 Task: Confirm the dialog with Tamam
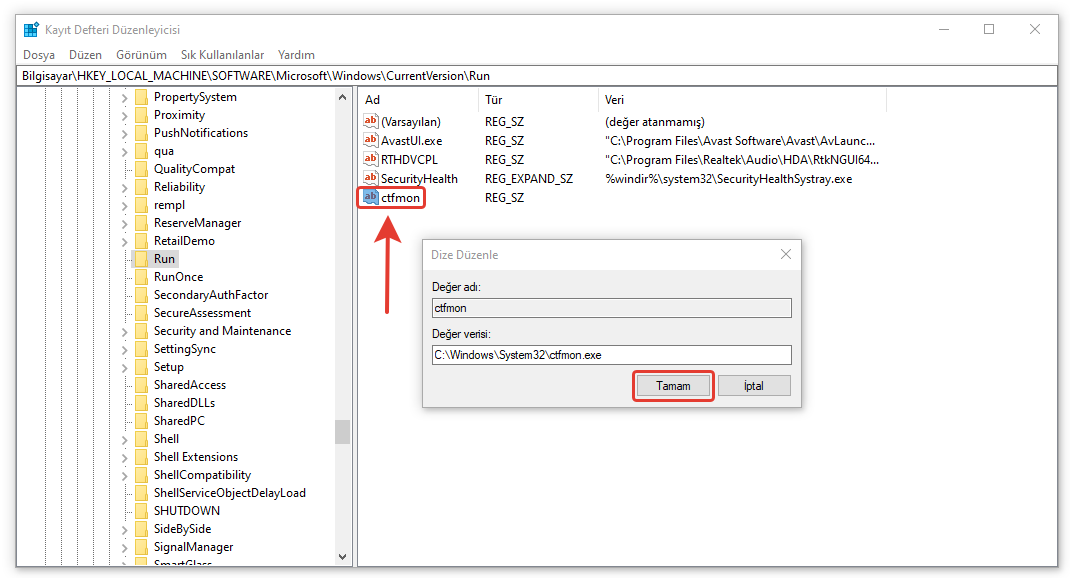click(x=673, y=386)
